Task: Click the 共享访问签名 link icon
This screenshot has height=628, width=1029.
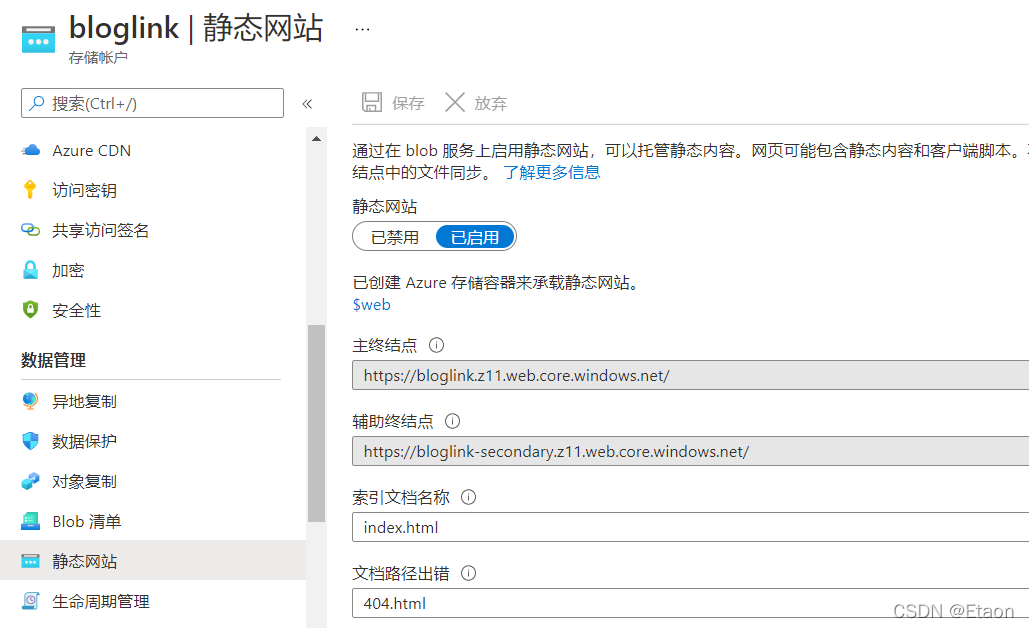Action: click(x=30, y=230)
